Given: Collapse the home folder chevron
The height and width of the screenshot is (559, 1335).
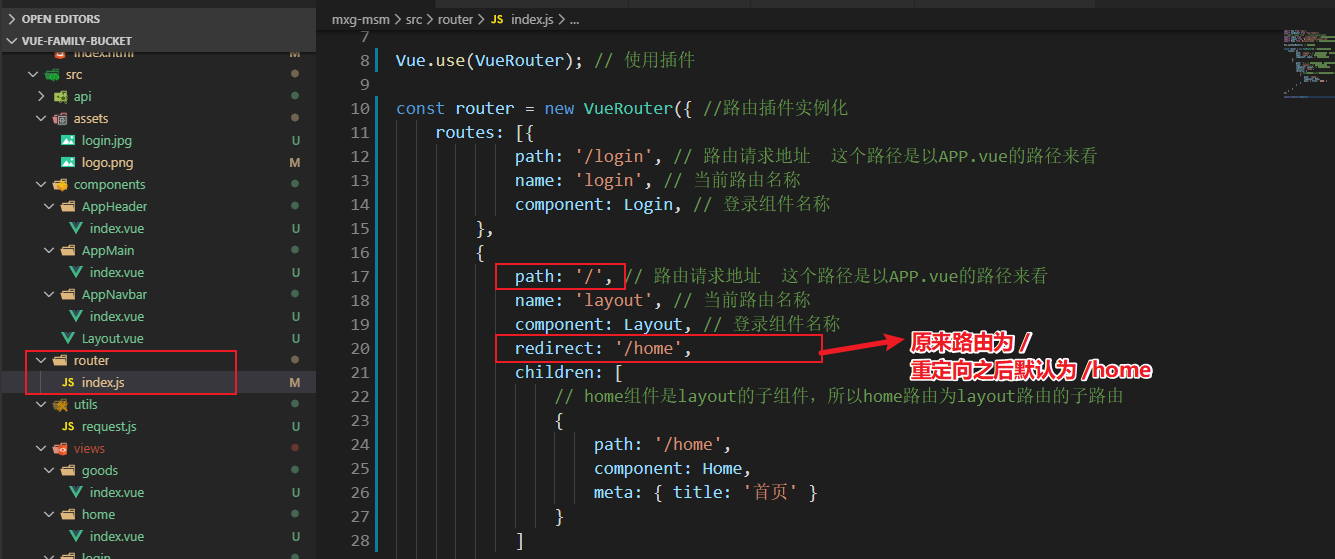Looking at the screenshot, I should point(50,515).
